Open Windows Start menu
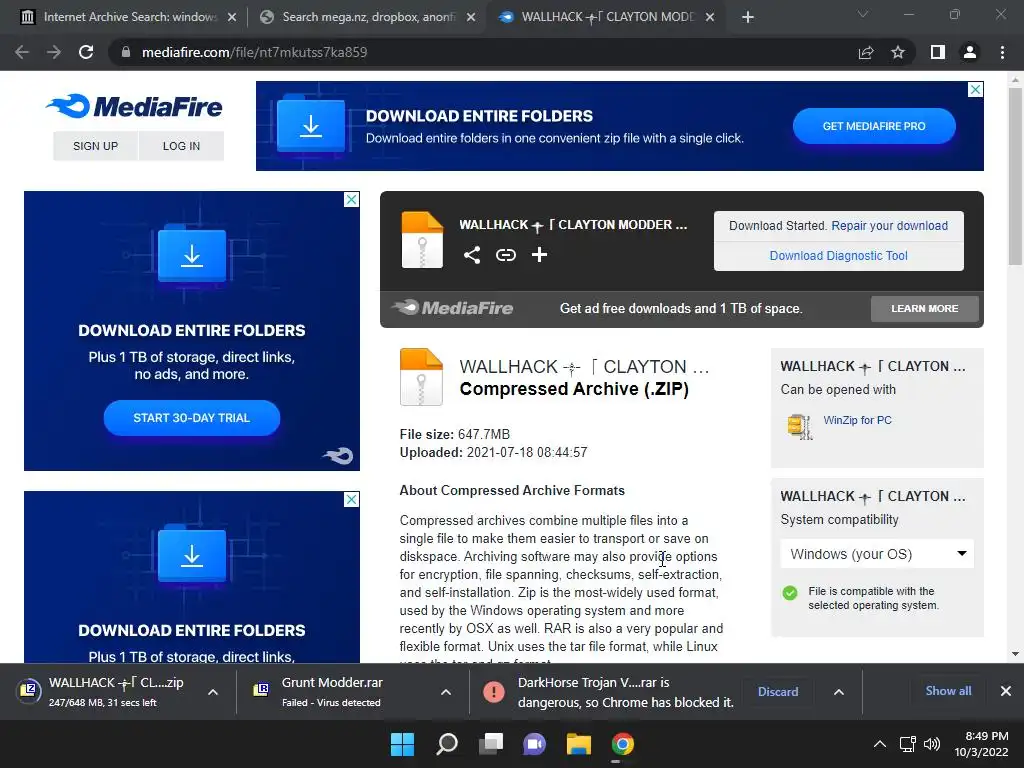The width and height of the screenshot is (1024, 768). [402, 744]
